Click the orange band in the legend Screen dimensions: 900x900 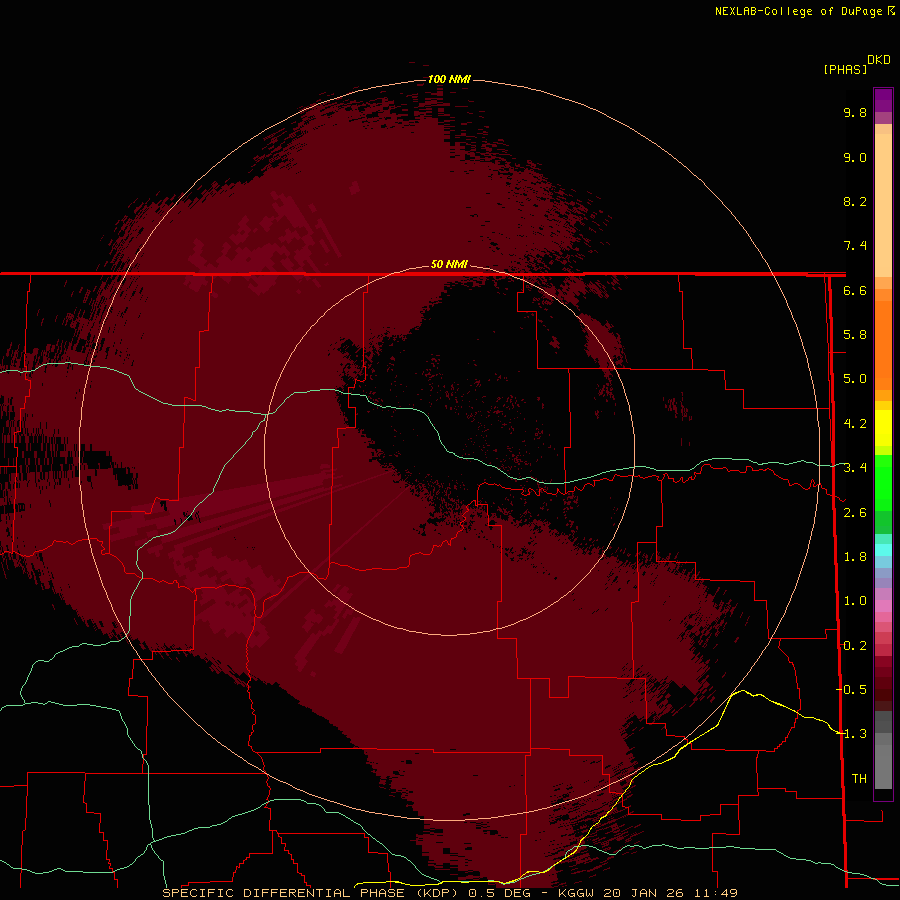point(883,345)
